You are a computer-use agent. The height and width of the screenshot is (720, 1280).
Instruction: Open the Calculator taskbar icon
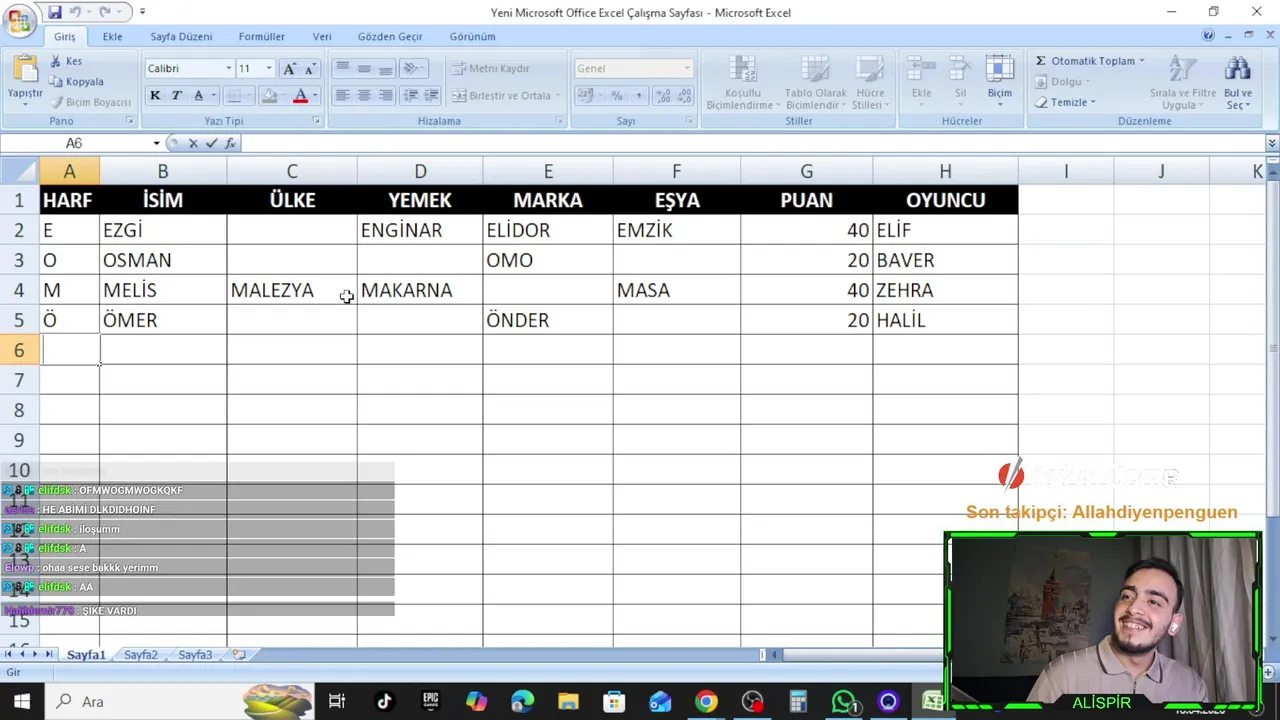pyautogui.click(x=798, y=701)
